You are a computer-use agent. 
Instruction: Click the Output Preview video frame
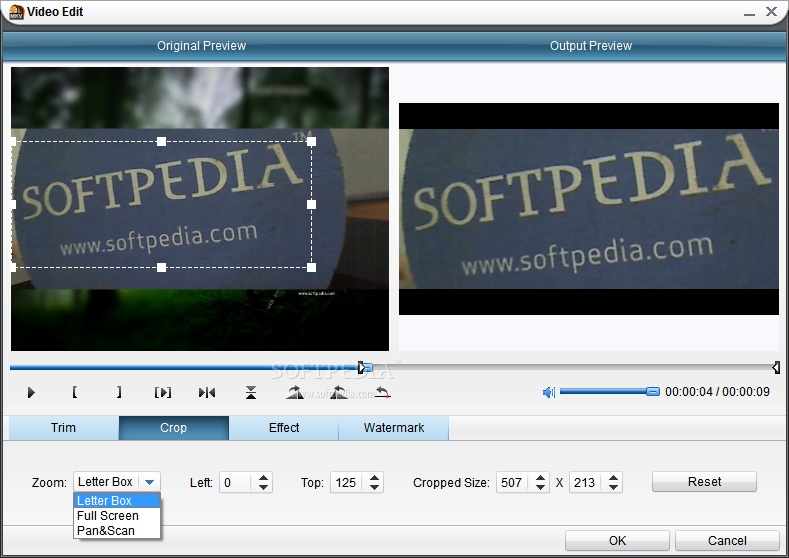point(589,209)
